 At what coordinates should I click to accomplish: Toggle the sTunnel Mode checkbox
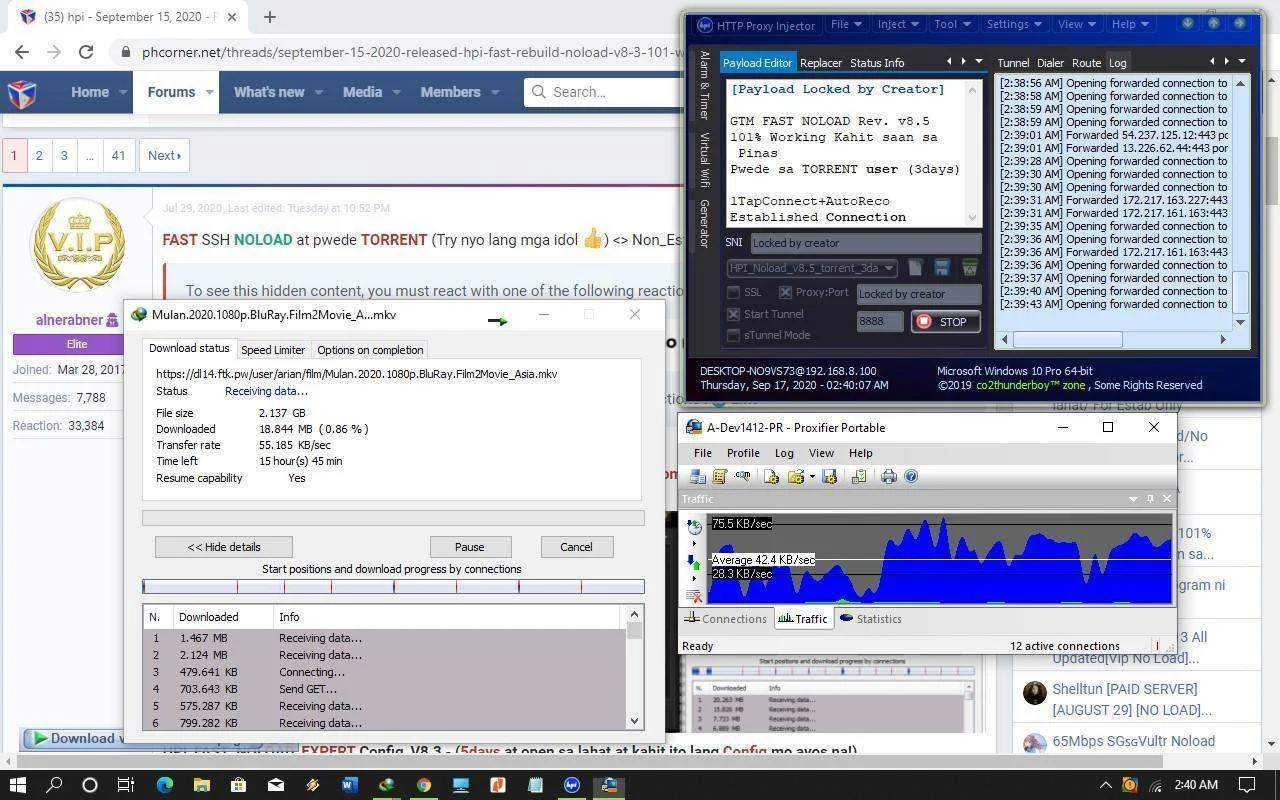[x=734, y=335]
